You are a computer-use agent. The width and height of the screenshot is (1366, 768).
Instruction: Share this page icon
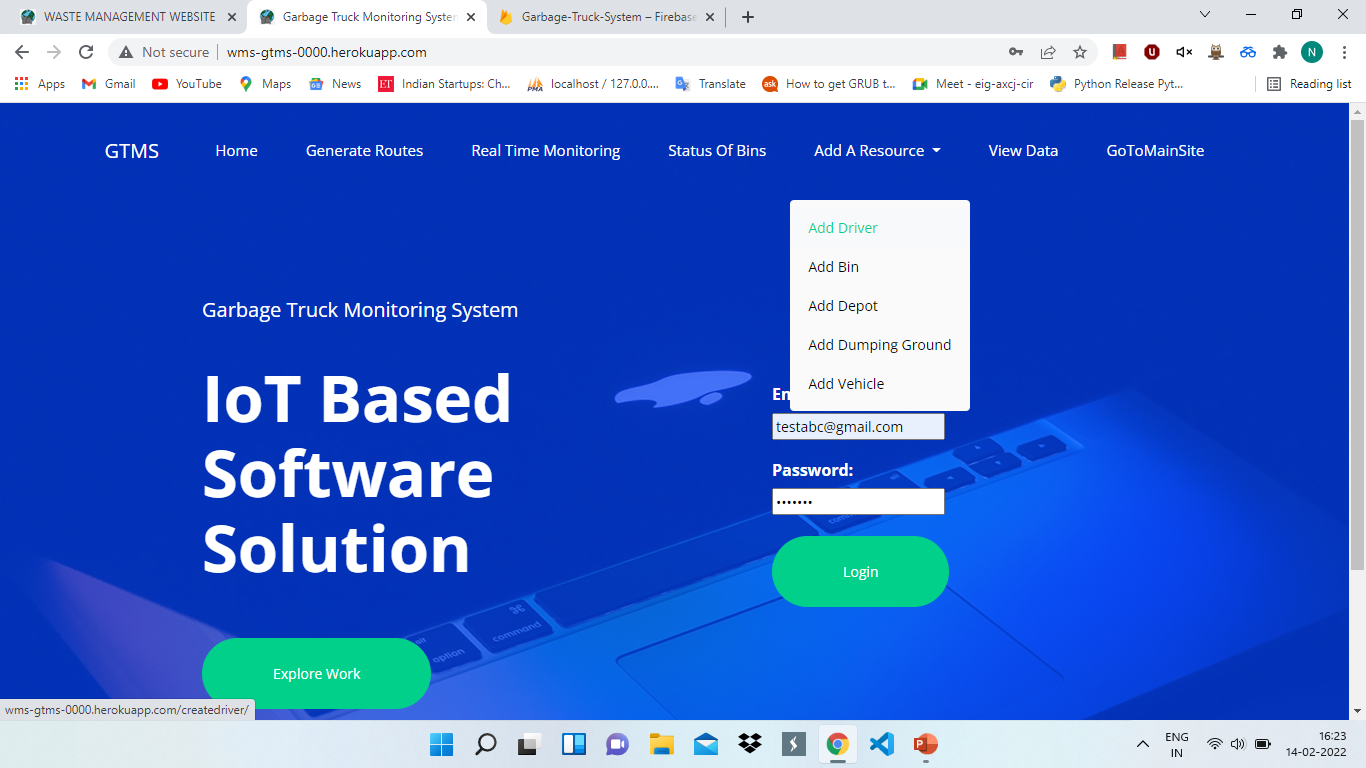coord(1048,52)
